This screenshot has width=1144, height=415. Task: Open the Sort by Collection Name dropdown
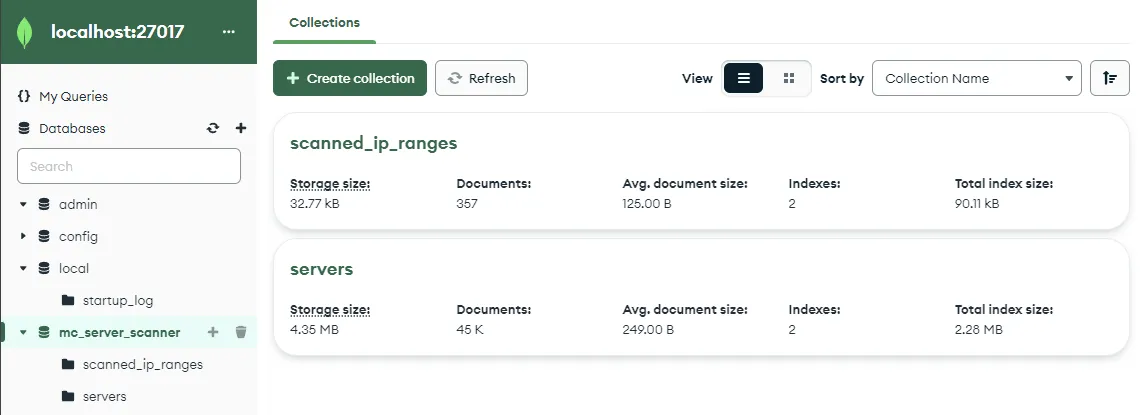coord(976,78)
